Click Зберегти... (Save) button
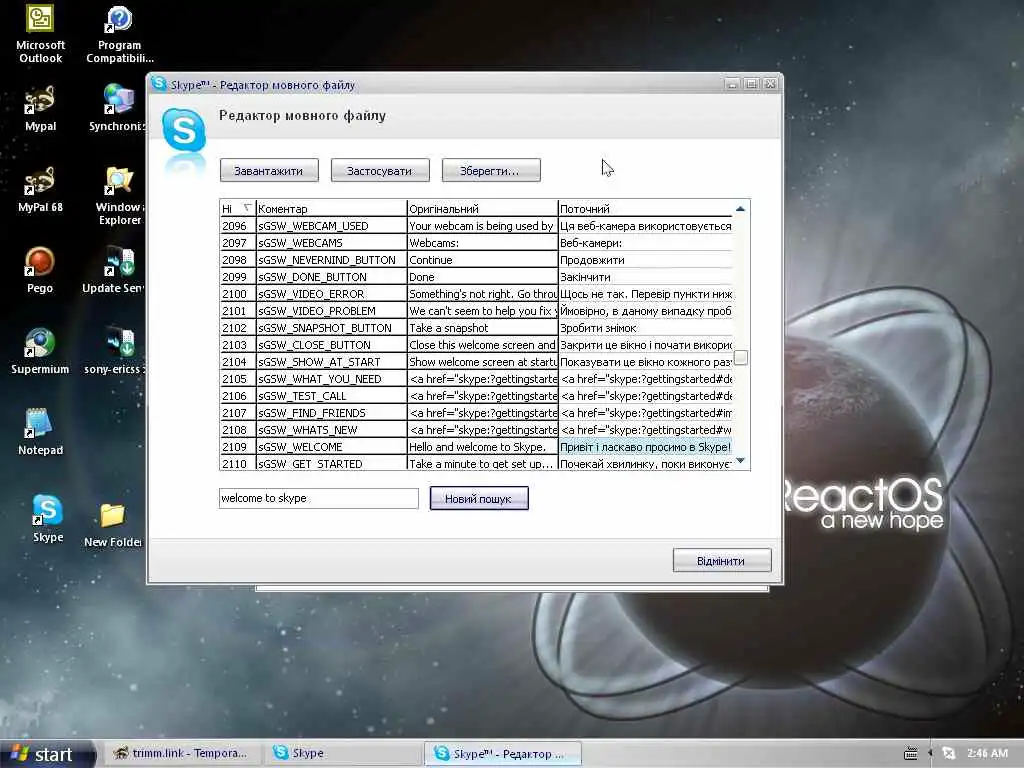 pos(491,170)
